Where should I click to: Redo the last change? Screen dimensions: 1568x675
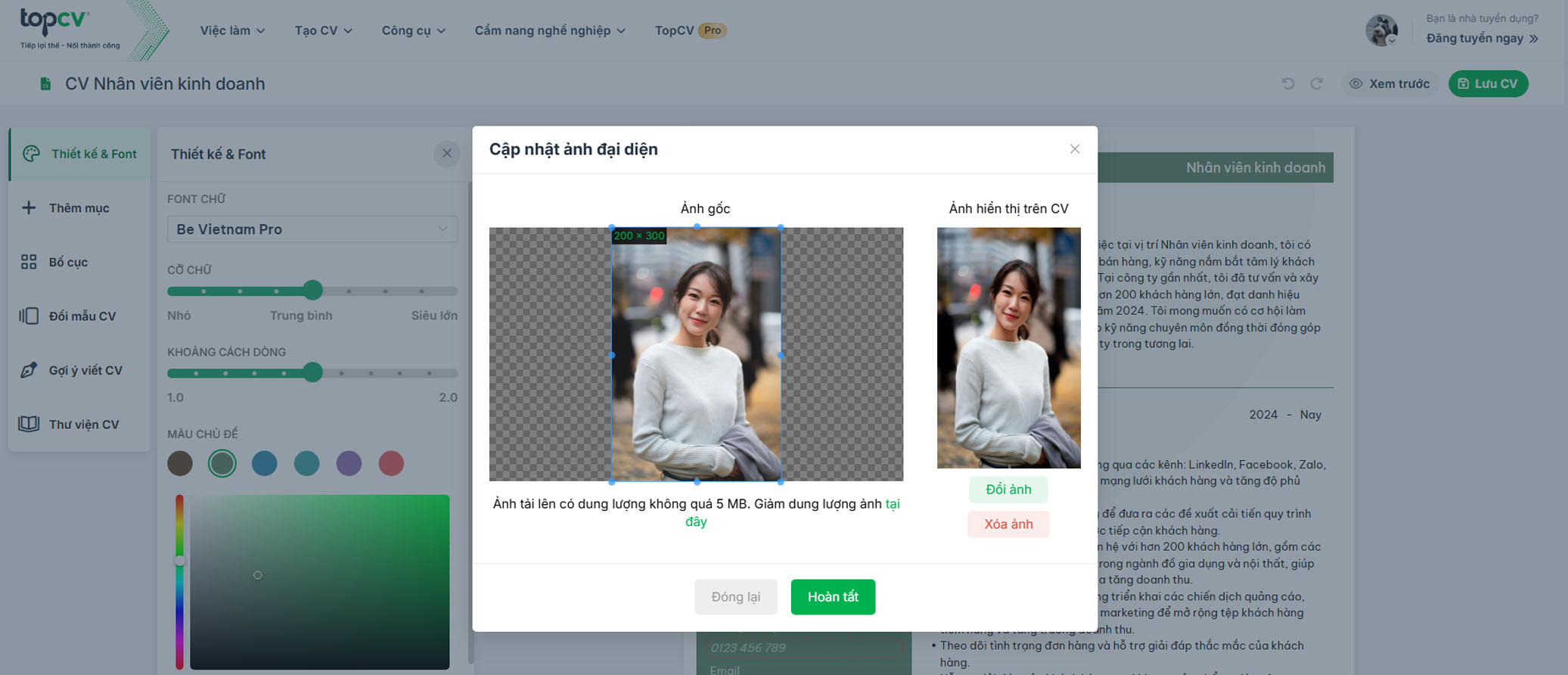click(1316, 83)
